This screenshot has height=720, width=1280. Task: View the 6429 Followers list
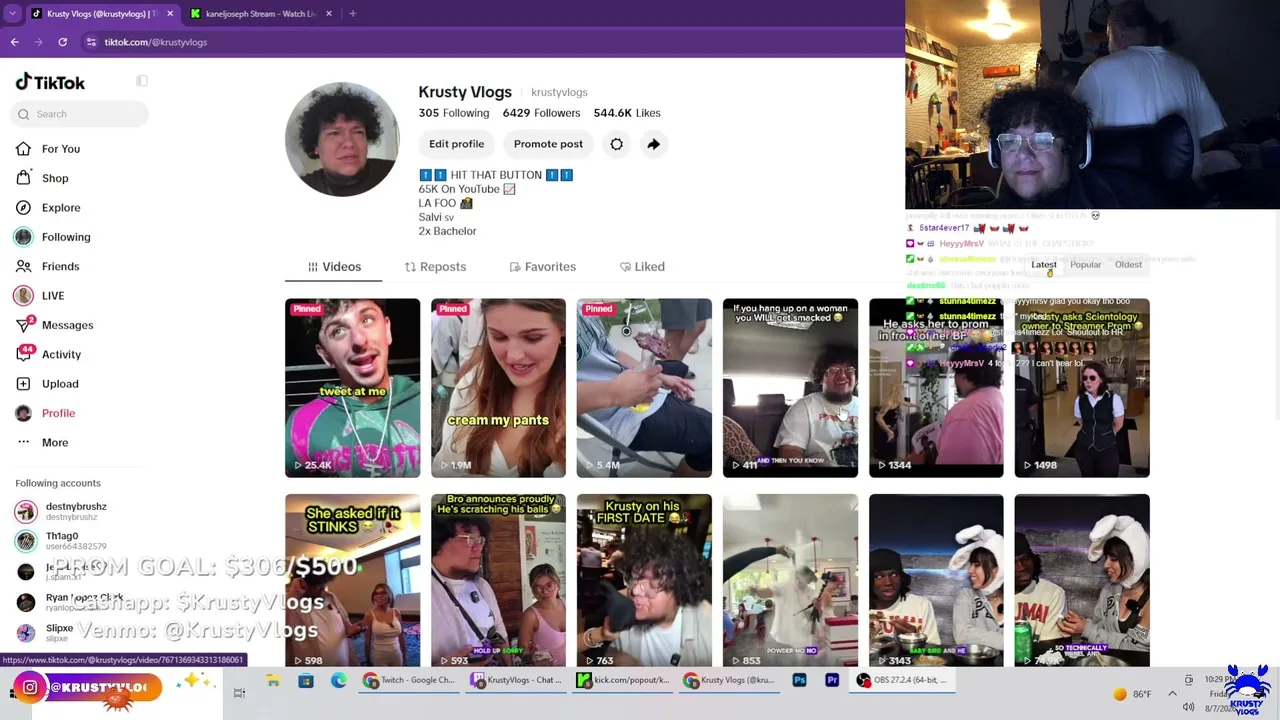click(x=541, y=113)
